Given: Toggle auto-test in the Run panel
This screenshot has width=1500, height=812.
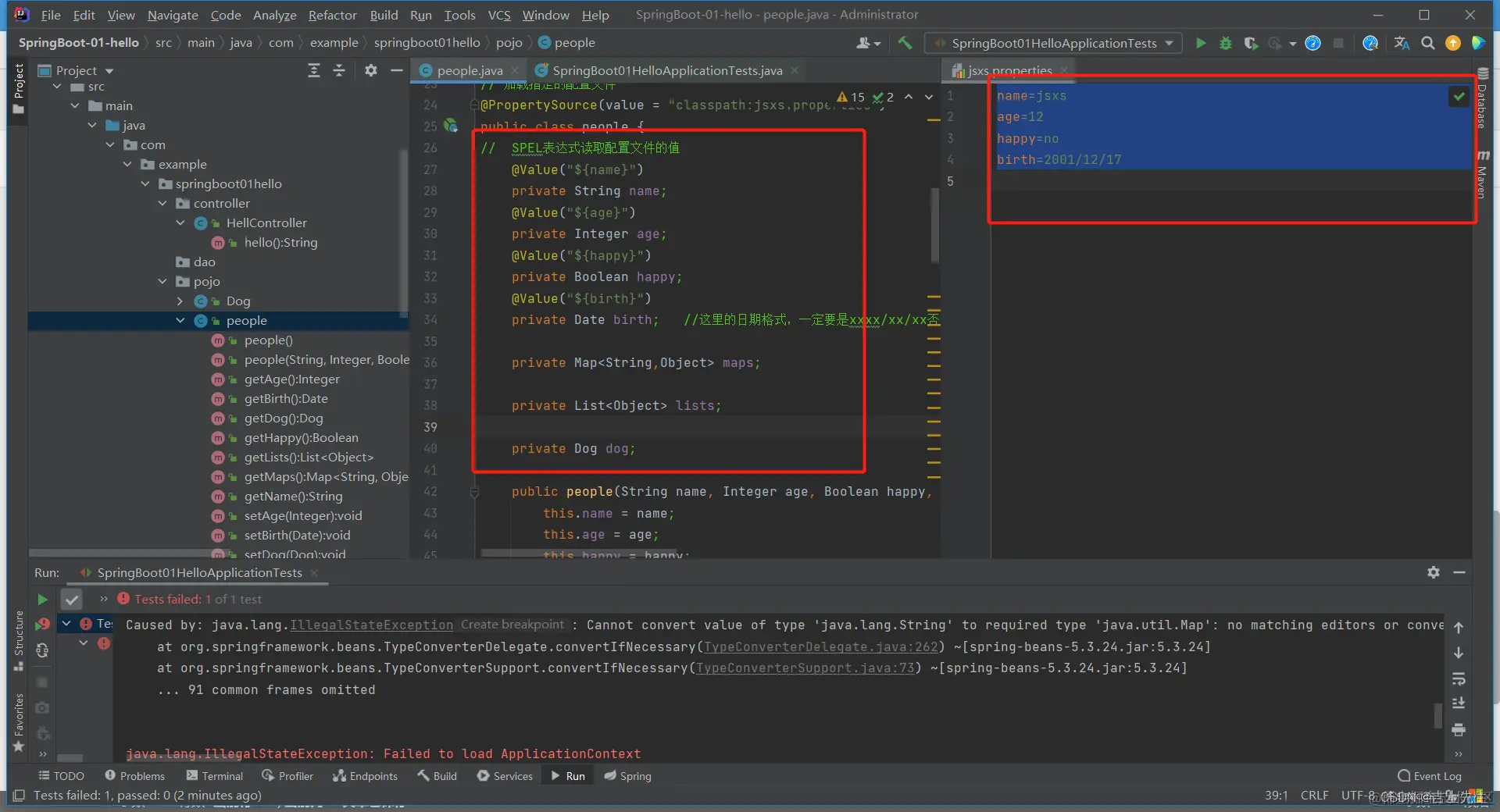Looking at the screenshot, I should (x=42, y=650).
